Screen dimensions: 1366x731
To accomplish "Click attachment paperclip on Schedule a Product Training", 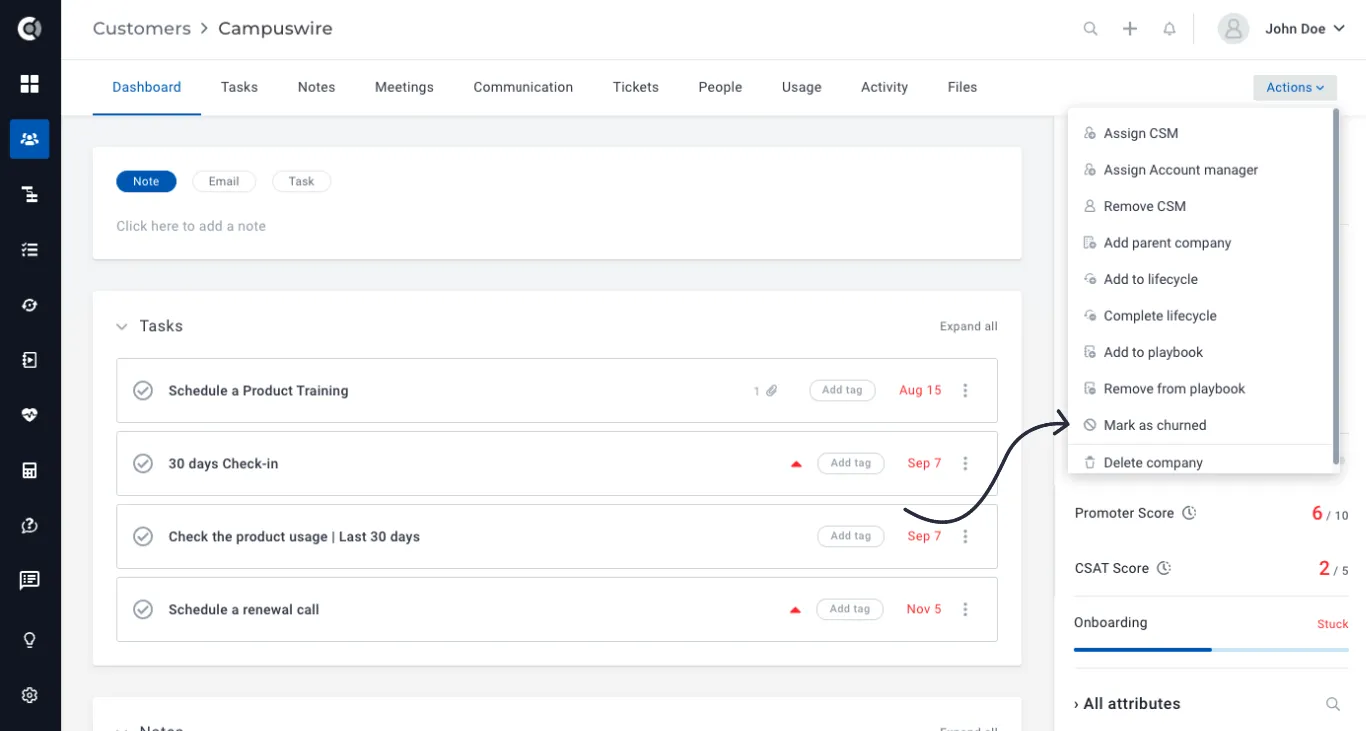I will pos(771,391).
